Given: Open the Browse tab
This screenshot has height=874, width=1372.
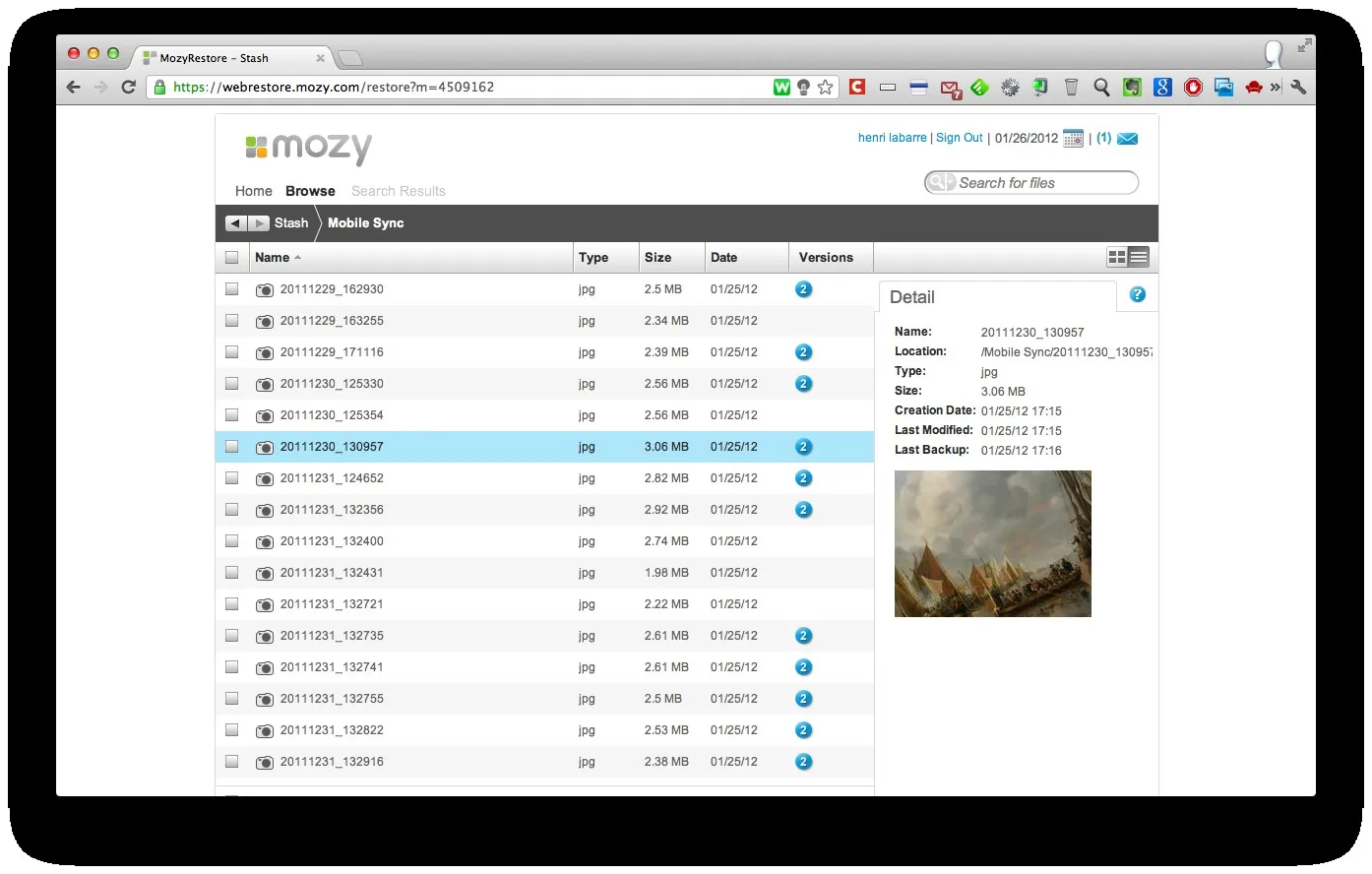Looking at the screenshot, I should tap(310, 191).
